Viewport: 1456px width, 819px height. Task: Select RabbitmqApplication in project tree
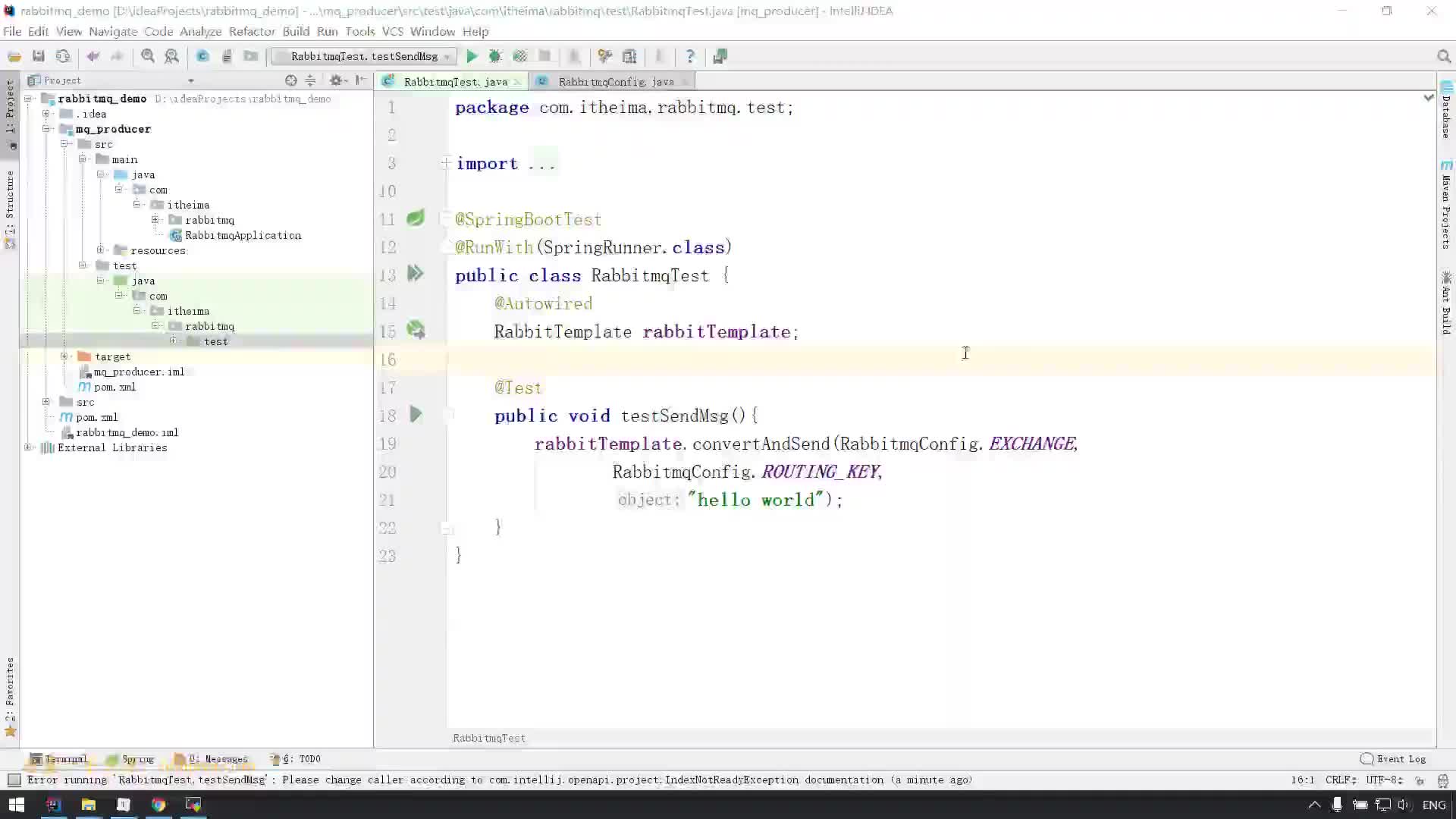coord(236,235)
